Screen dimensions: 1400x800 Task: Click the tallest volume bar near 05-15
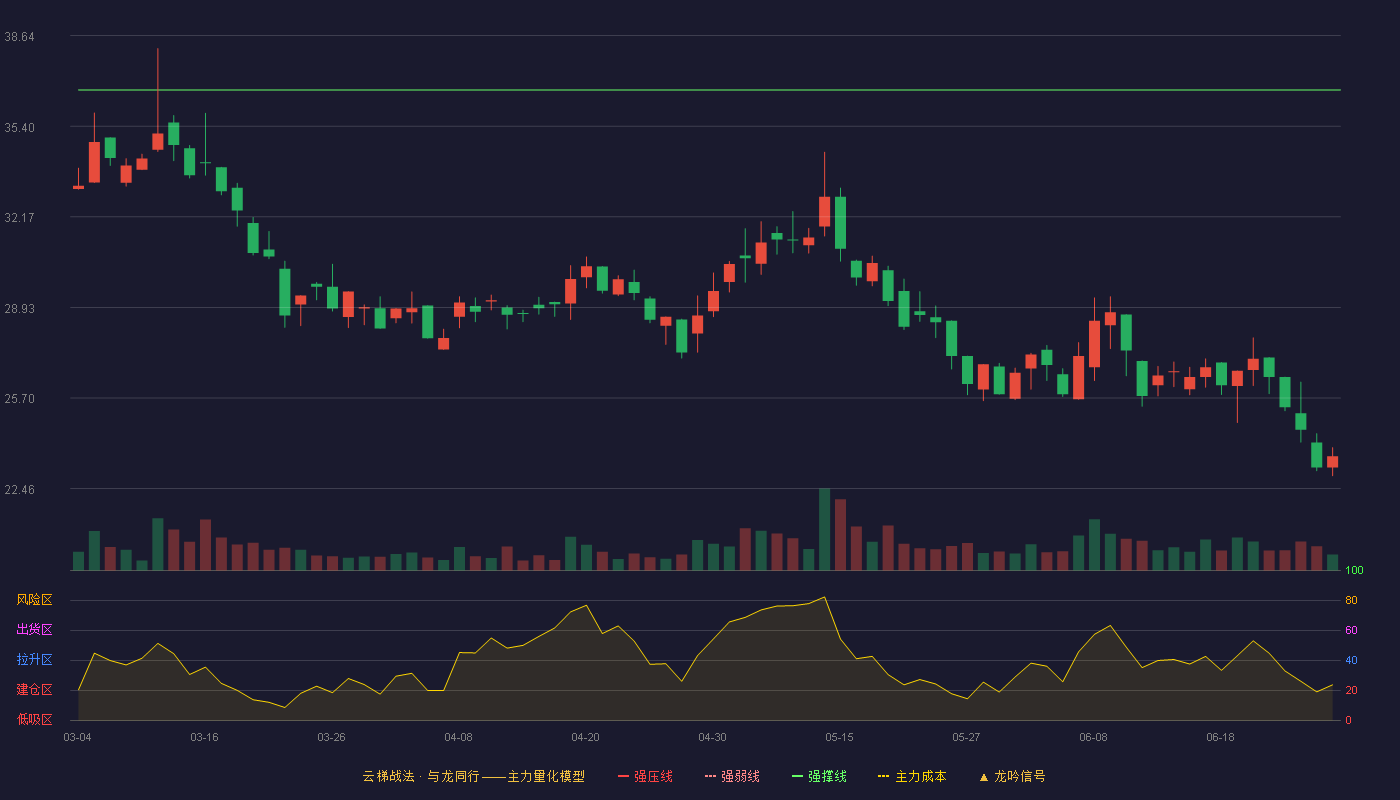[x=824, y=529]
